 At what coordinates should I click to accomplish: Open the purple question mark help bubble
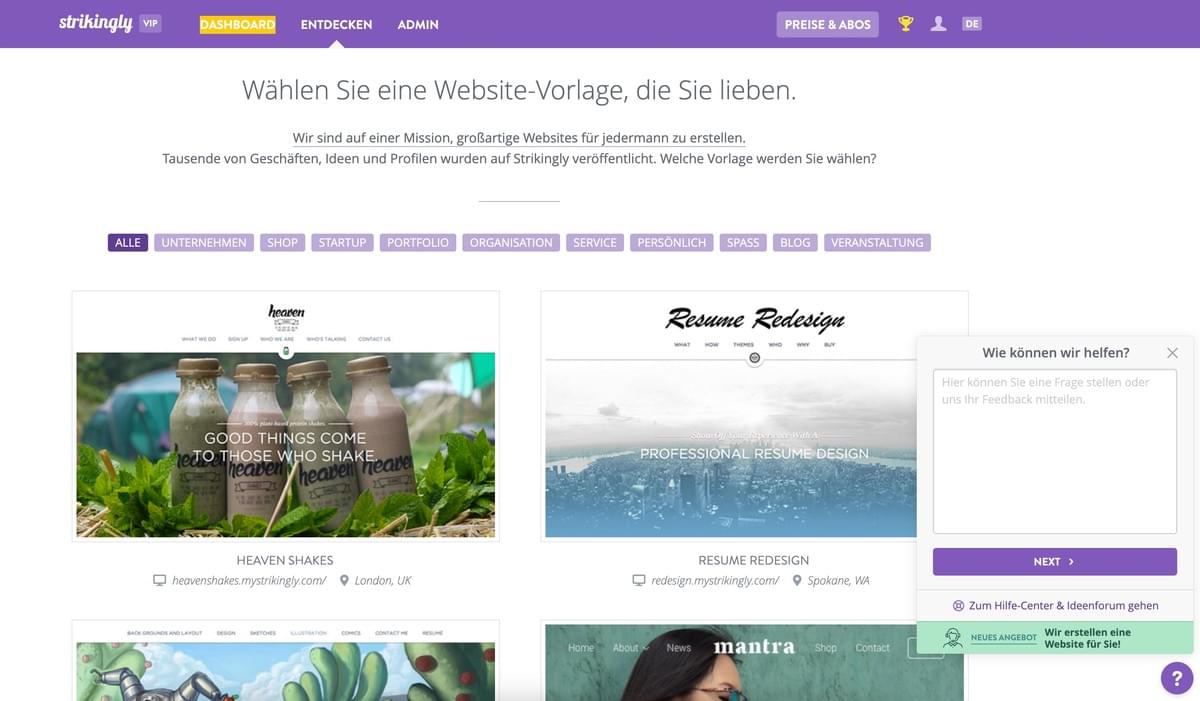click(1177, 677)
